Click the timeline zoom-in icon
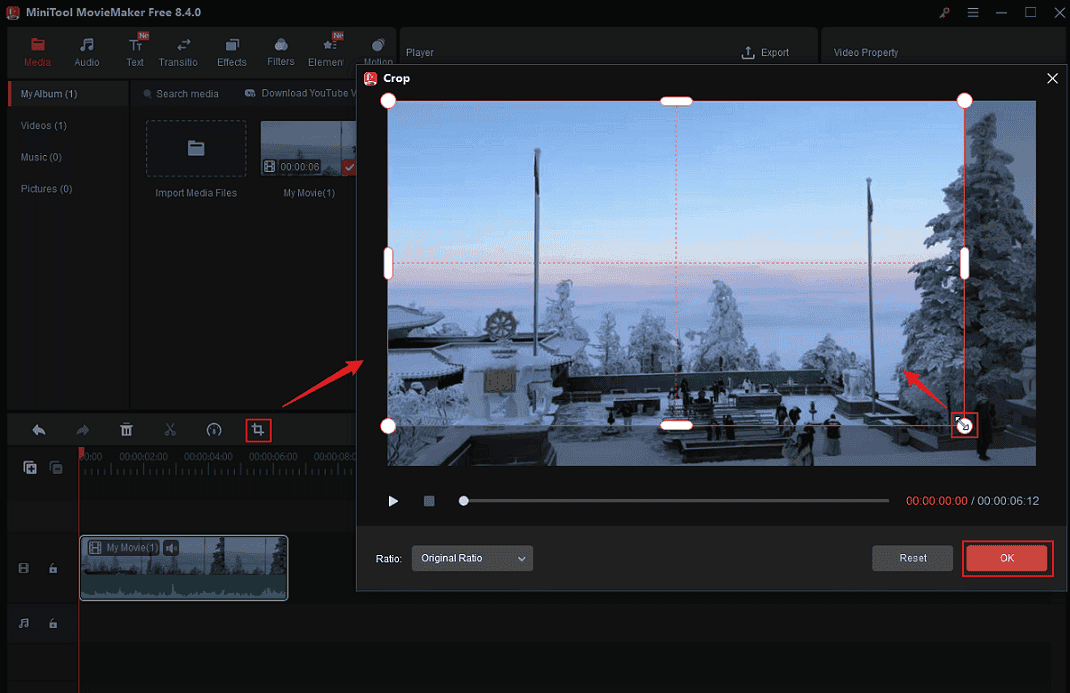The width and height of the screenshot is (1070, 693). [x=30, y=467]
